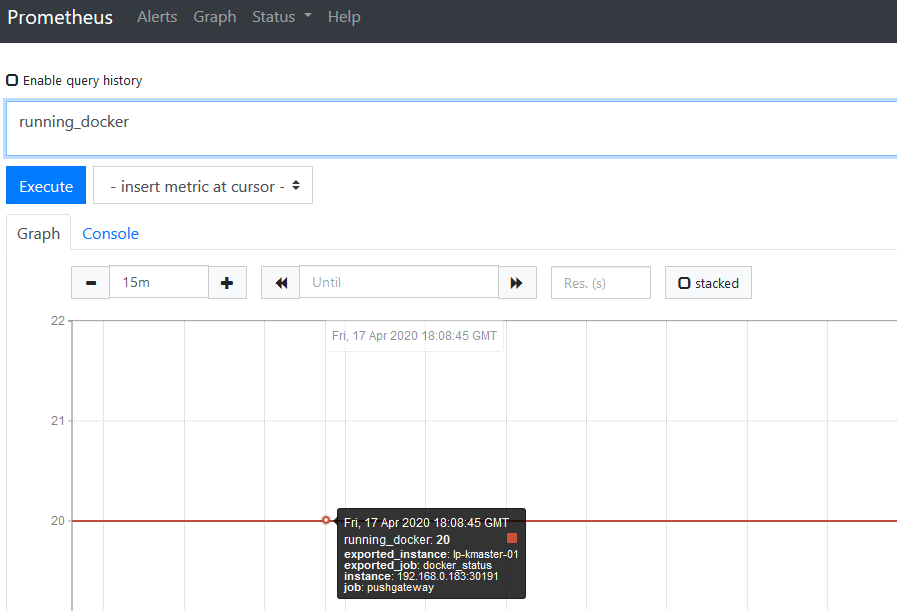This screenshot has width=897, height=611.
Task: Click the instance 192.168.0.183:30191 text
Action: click(421, 576)
